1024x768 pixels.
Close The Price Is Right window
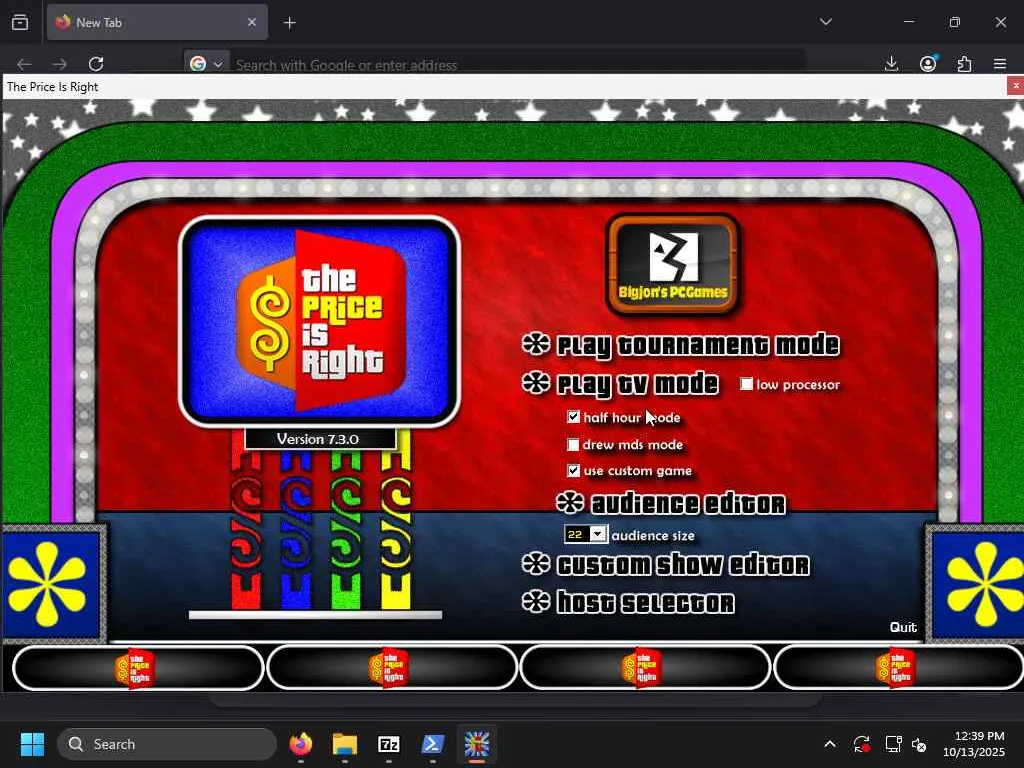click(x=1016, y=86)
